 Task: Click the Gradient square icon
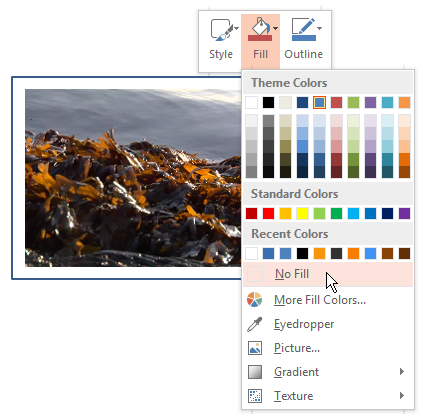coord(255,372)
